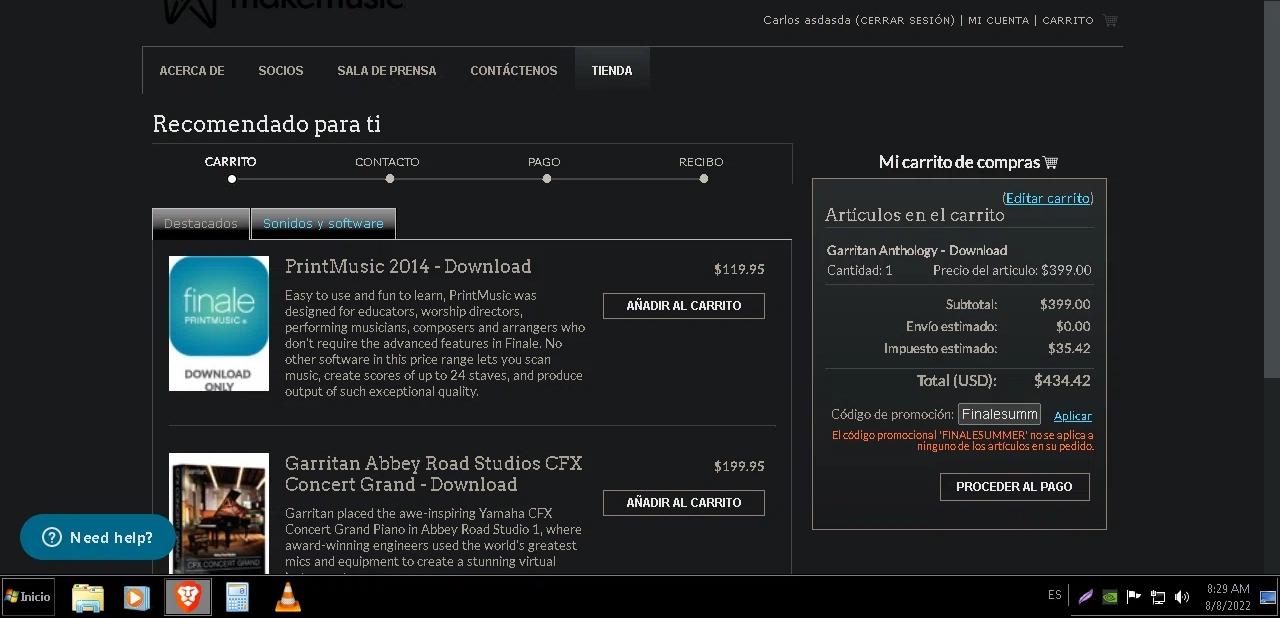Click the Inicio start button
This screenshot has width=1280, height=618.
(28, 597)
